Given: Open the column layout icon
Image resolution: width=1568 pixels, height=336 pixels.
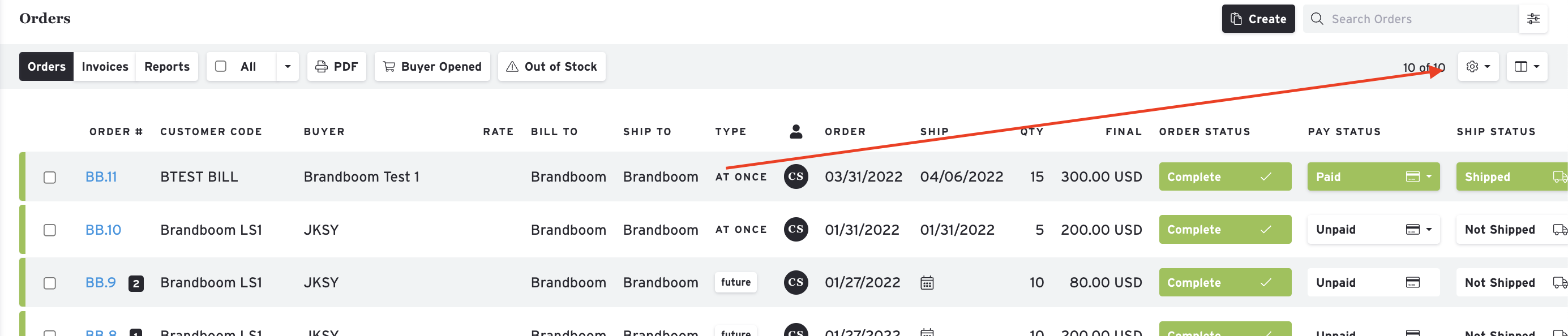Looking at the screenshot, I should (1520, 66).
